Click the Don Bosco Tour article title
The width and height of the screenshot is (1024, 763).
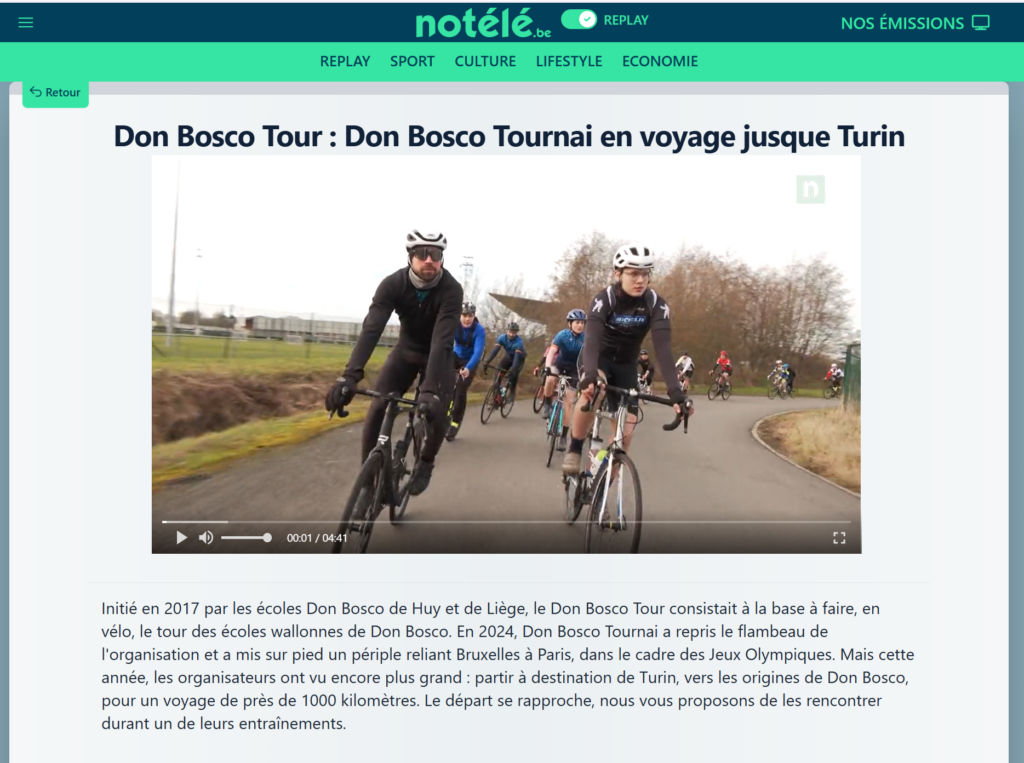pos(509,137)
